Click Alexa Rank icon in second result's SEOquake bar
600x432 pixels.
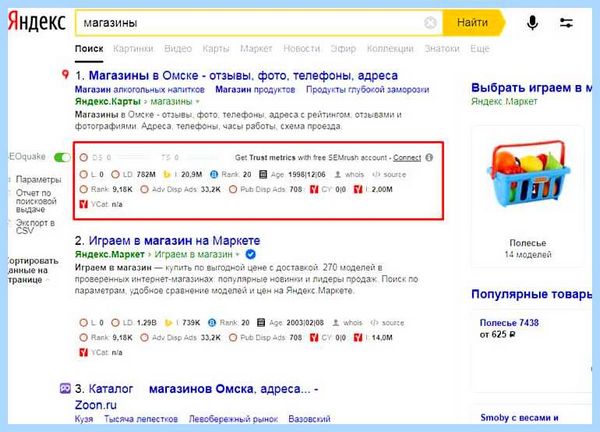[212, 323]
